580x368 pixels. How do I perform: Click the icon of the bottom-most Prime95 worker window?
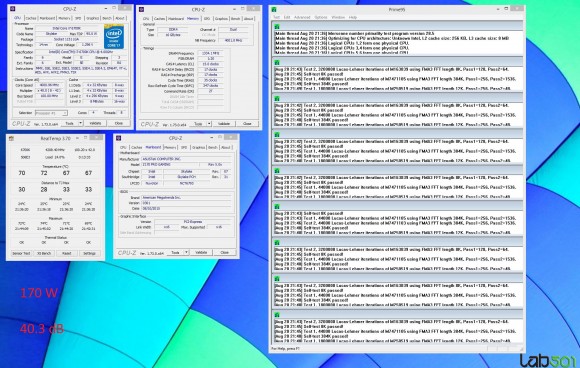click(277, 315)
